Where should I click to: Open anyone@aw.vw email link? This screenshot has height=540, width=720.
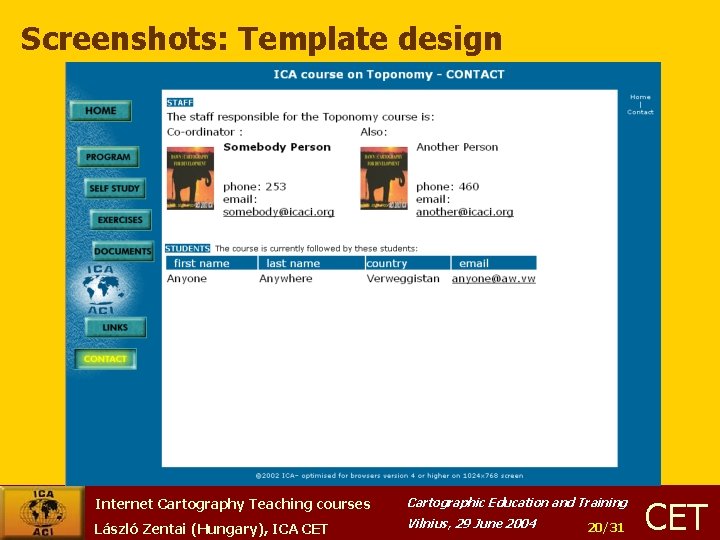(494, 279)
